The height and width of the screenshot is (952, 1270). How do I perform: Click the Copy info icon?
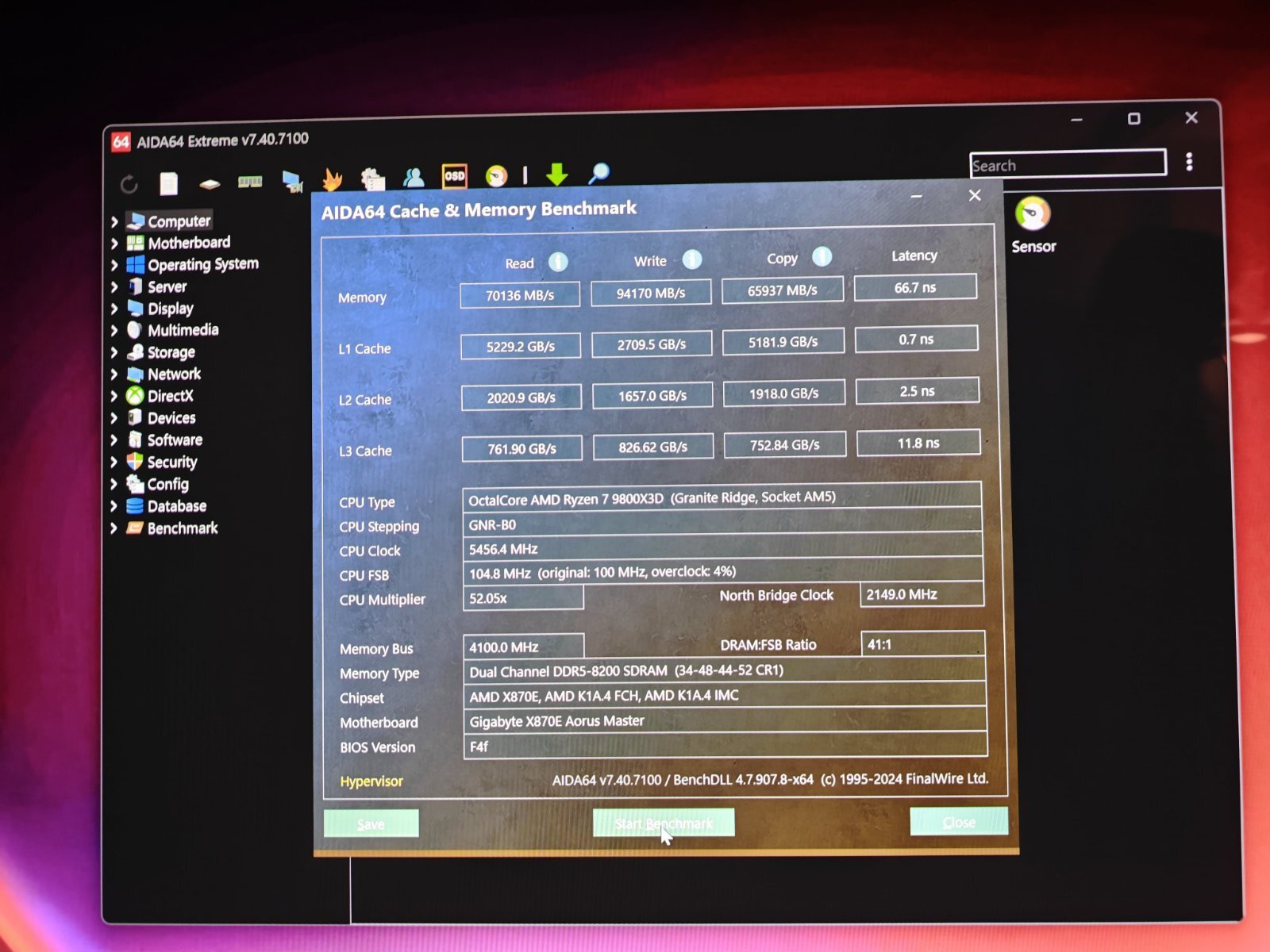coord(822,256)
